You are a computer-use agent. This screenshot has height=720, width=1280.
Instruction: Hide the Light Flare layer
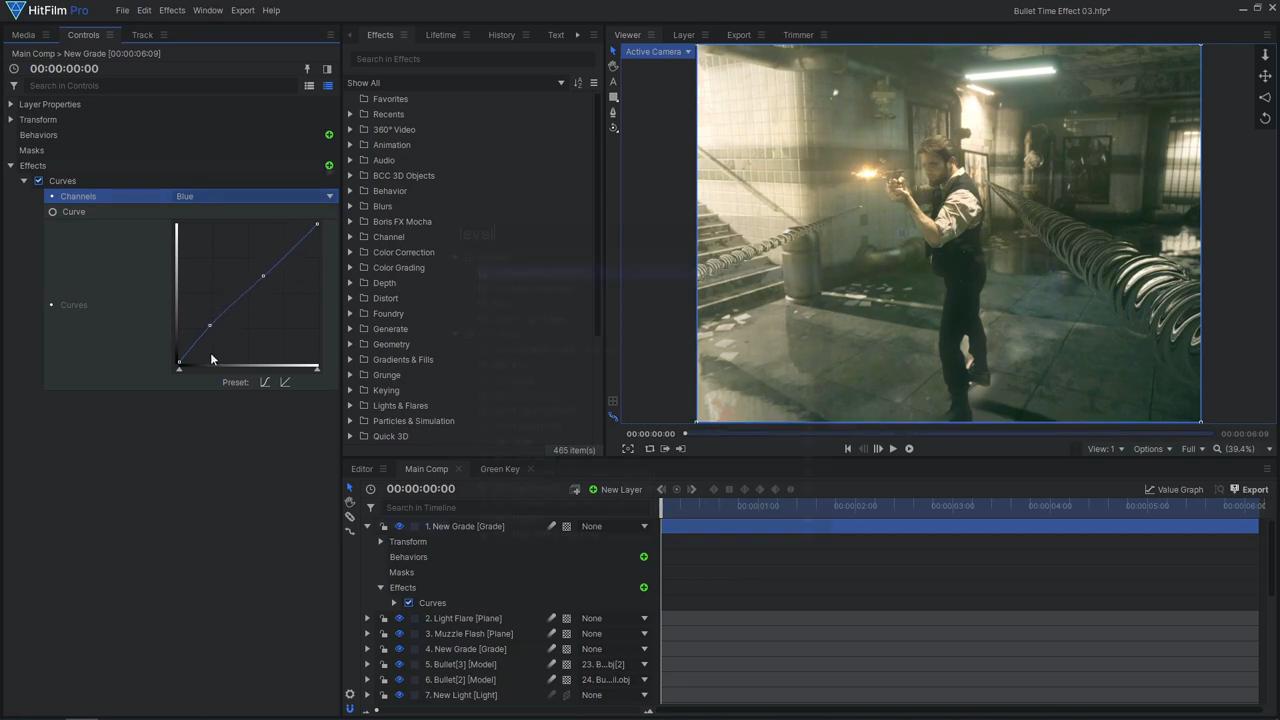tap(399, 619)
